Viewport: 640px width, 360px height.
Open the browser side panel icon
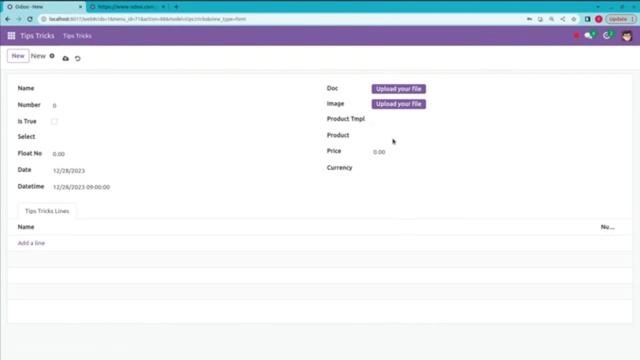pyautogui.click(x=587, y=19)
